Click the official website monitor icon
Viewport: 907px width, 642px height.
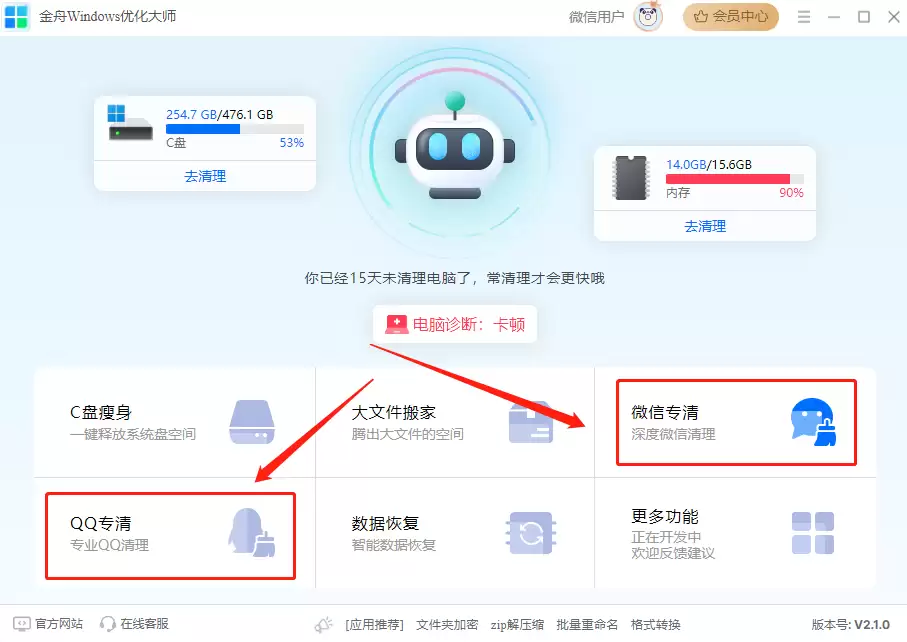point(21,624)
